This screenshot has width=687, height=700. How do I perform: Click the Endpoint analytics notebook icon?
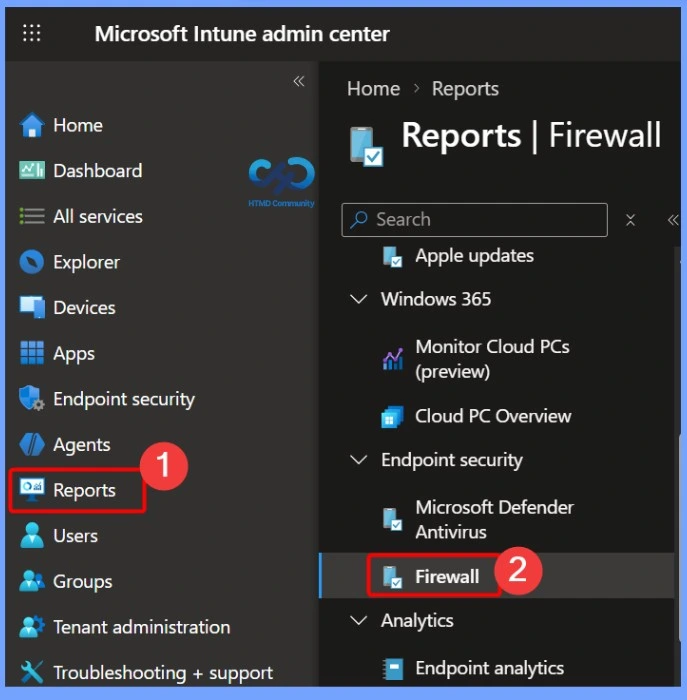tap(393, 668)
